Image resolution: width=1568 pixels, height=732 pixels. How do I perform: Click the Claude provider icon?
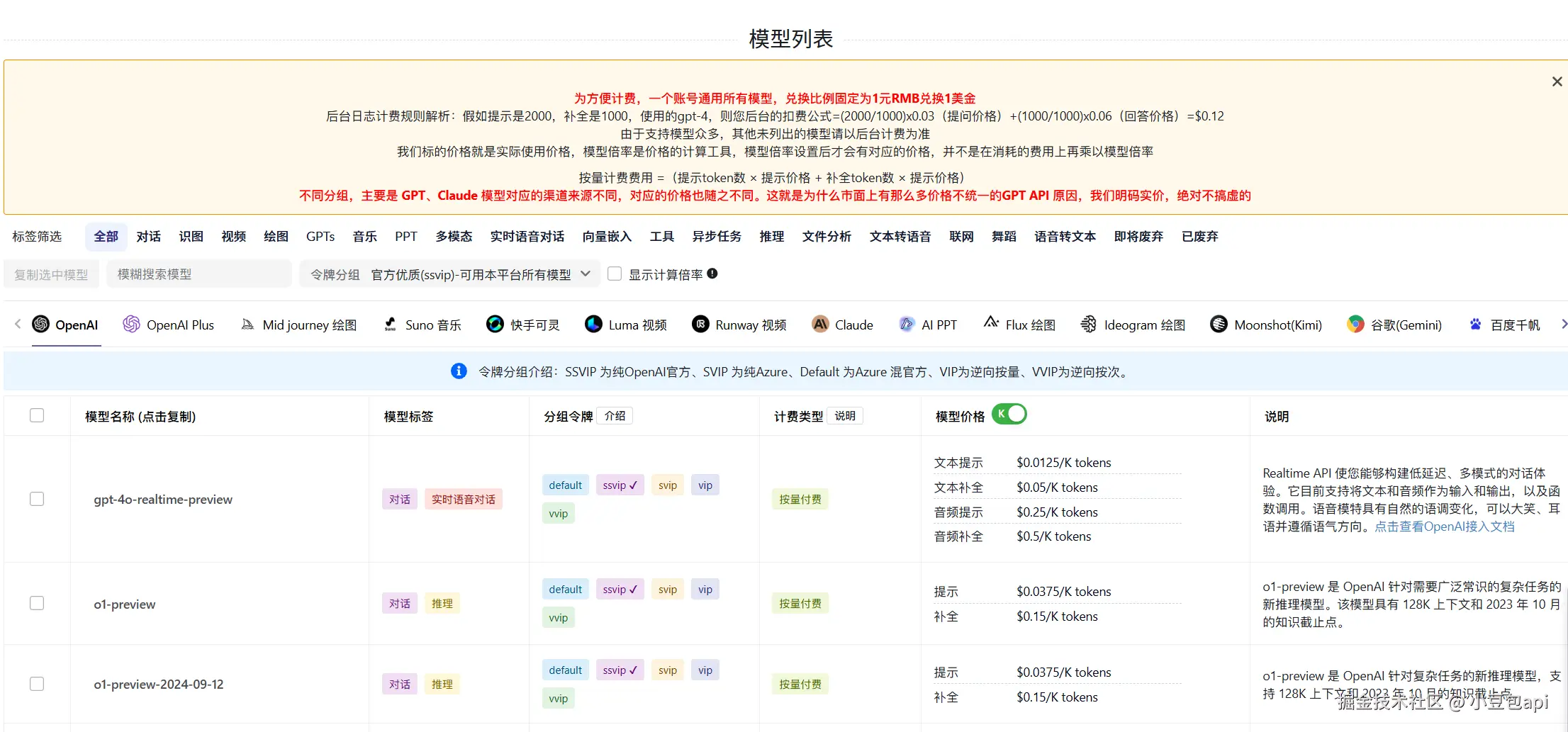[x=820, y=325]
